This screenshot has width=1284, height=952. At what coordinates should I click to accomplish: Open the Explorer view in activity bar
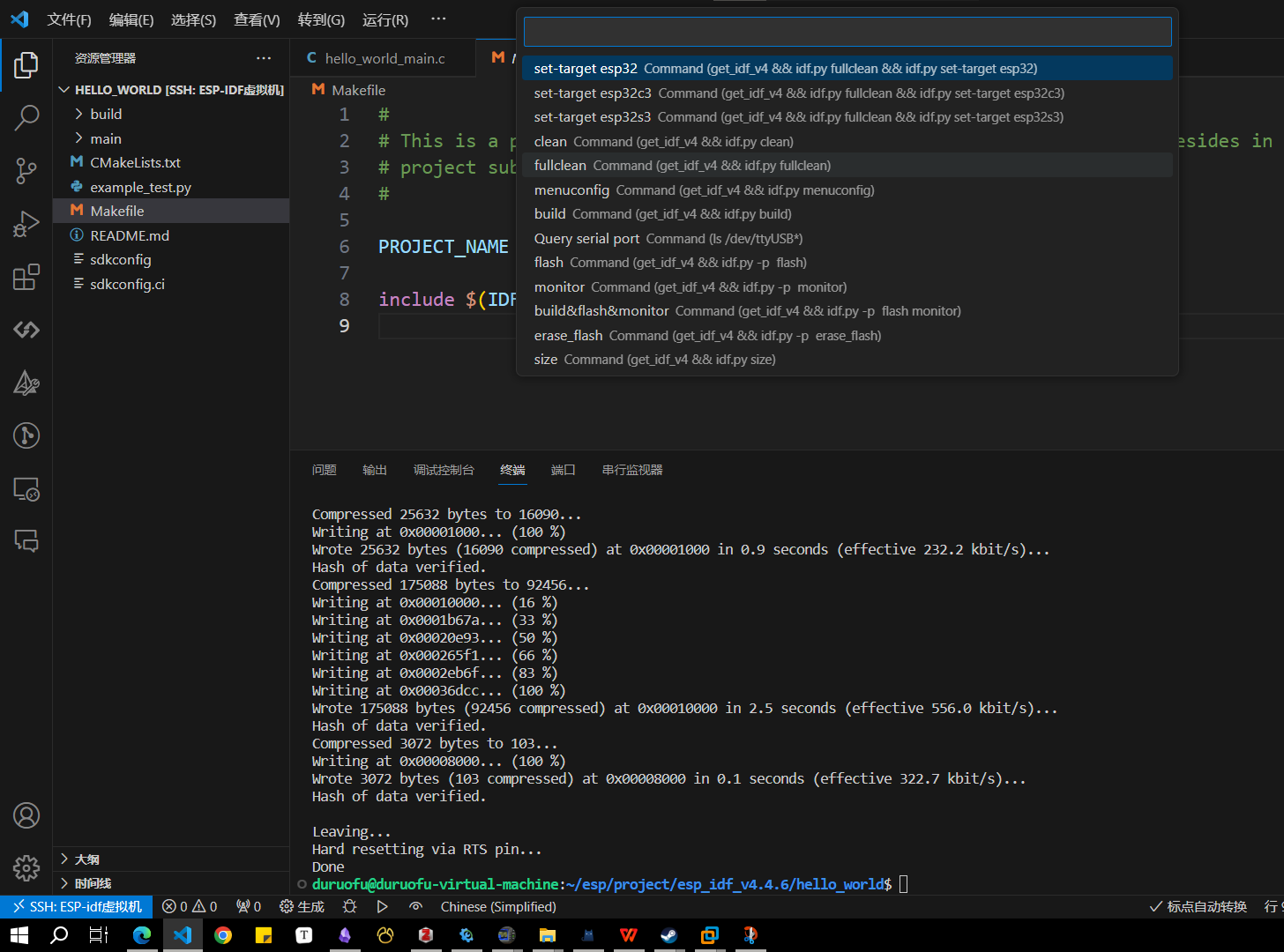click(26, 64)
